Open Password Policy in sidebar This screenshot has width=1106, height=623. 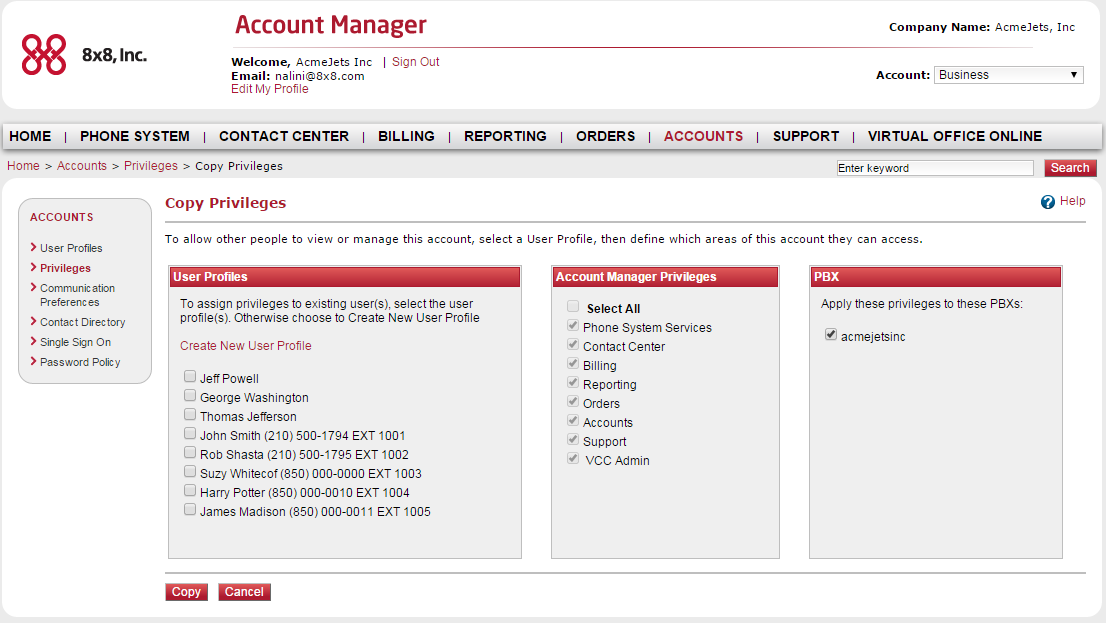[80, 362]
